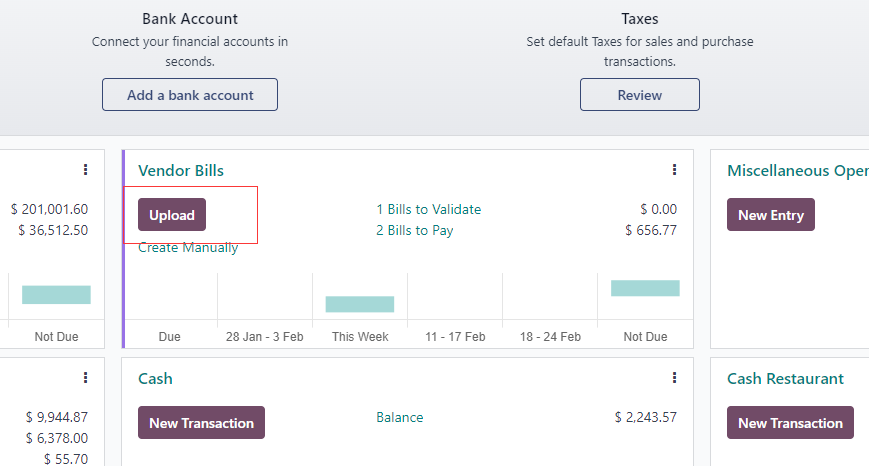Click the Balance link in Cash card
The height and width of the screenshot is (466, 869).
400,417
